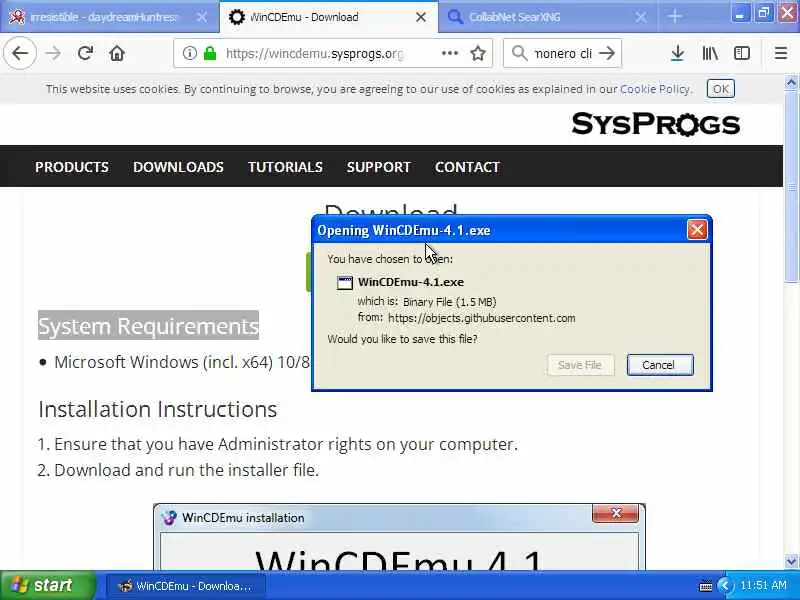This screenshot has width=800, height=600.
Task: Switch to irresistible daydreamHuntress tab
Action: coord(110,17)
